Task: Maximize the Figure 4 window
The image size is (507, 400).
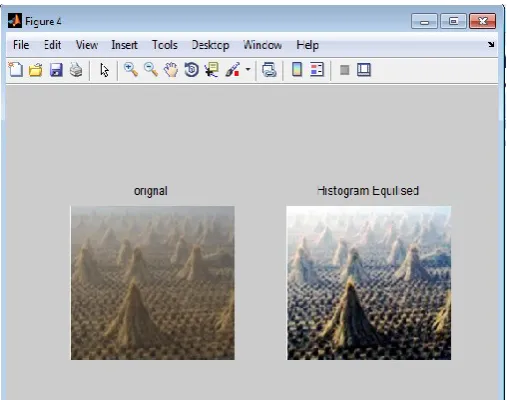Action: tap(453, 21)
